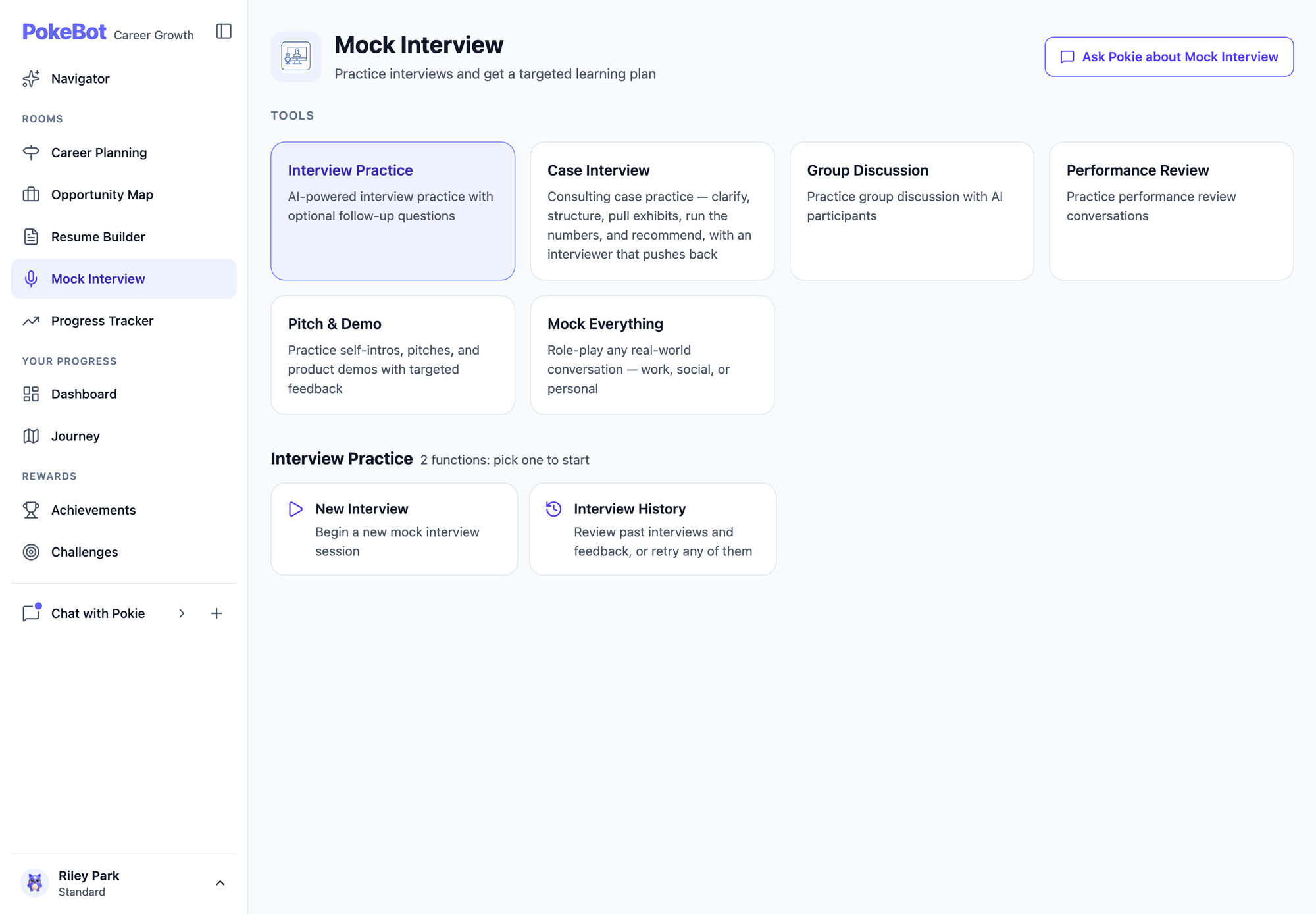Screen dimensions: 1316x914
Task: Click the Resume Builder document icon
Action: tap(31, 237)
